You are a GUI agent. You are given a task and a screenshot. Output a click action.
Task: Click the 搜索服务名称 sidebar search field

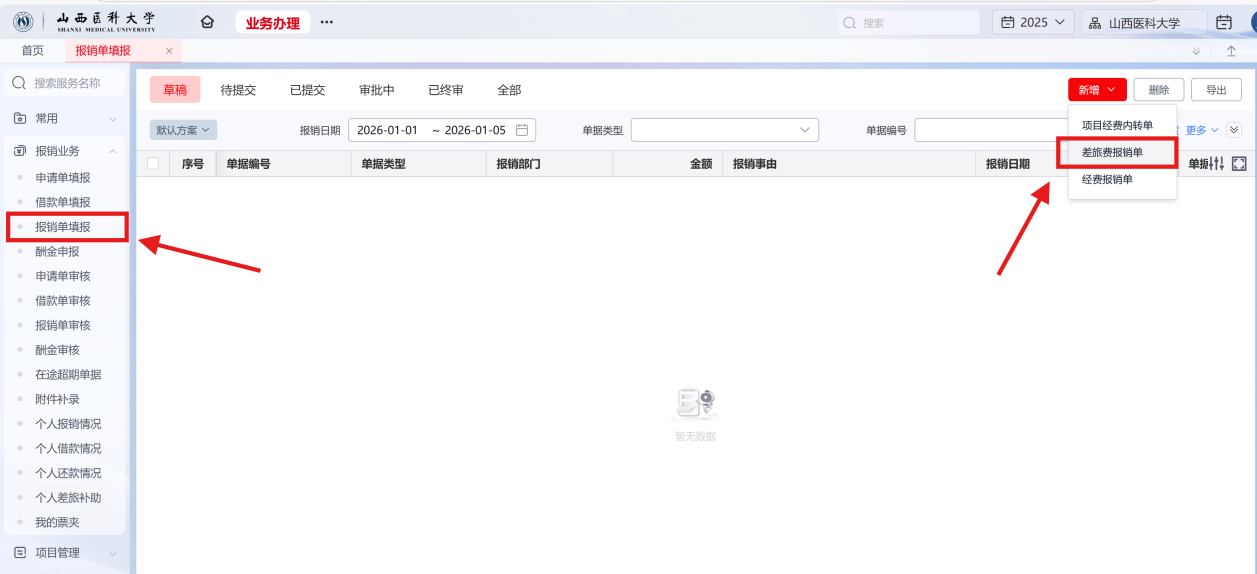coord(67,83)
